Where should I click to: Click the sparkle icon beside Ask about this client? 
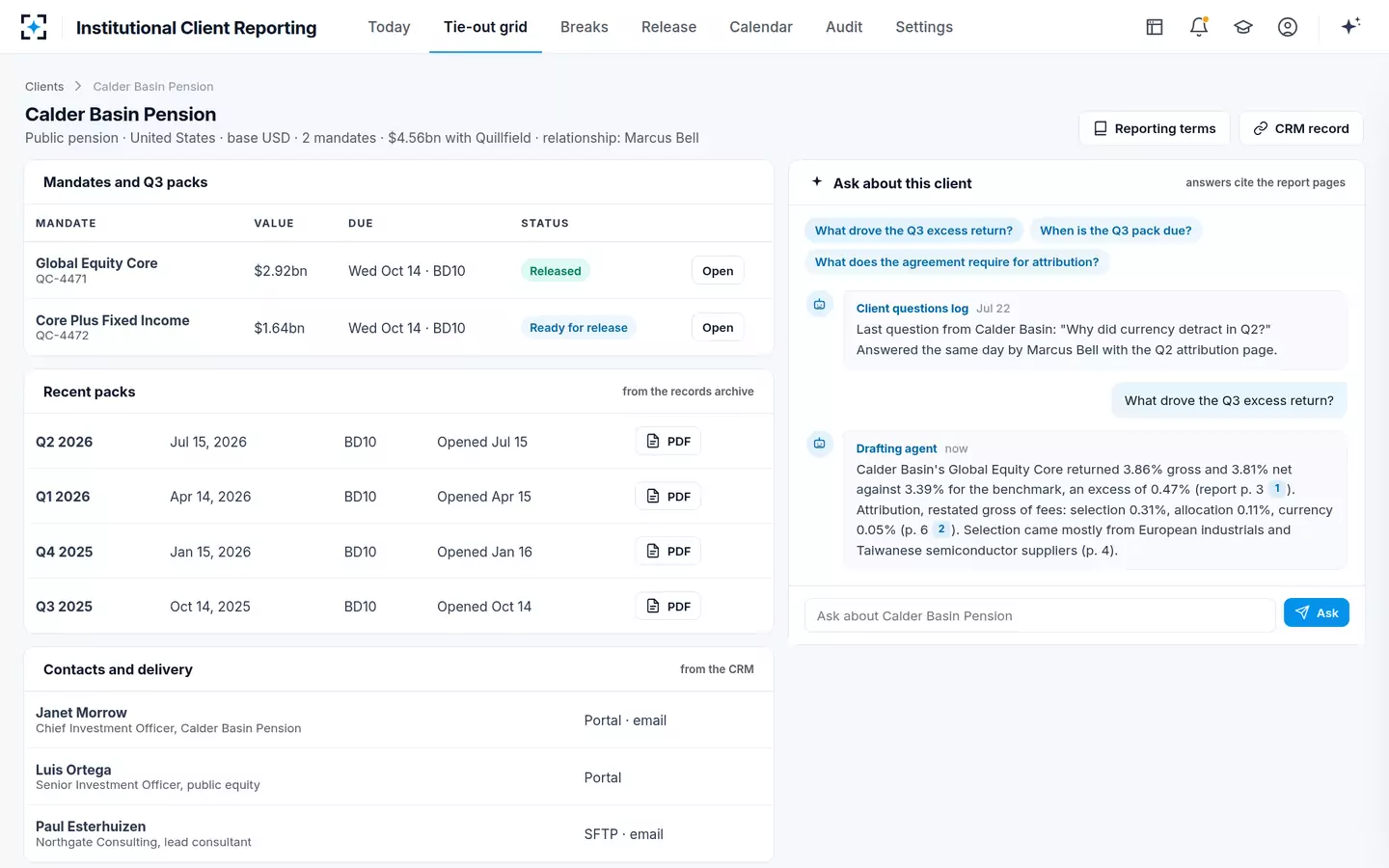coord(817,182)
